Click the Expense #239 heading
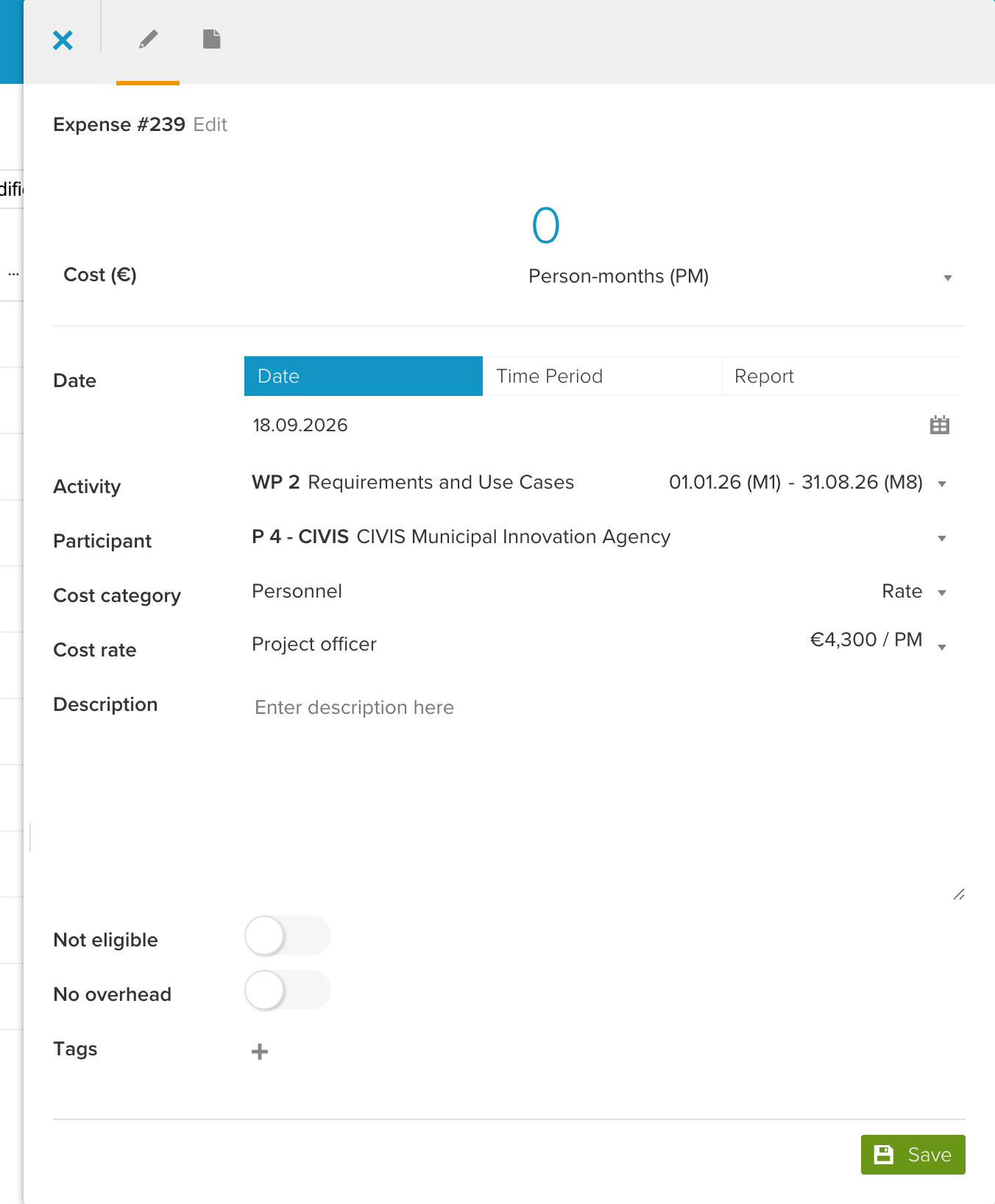This screenshot has width=995, height=1204. click(x=119, y=124)
